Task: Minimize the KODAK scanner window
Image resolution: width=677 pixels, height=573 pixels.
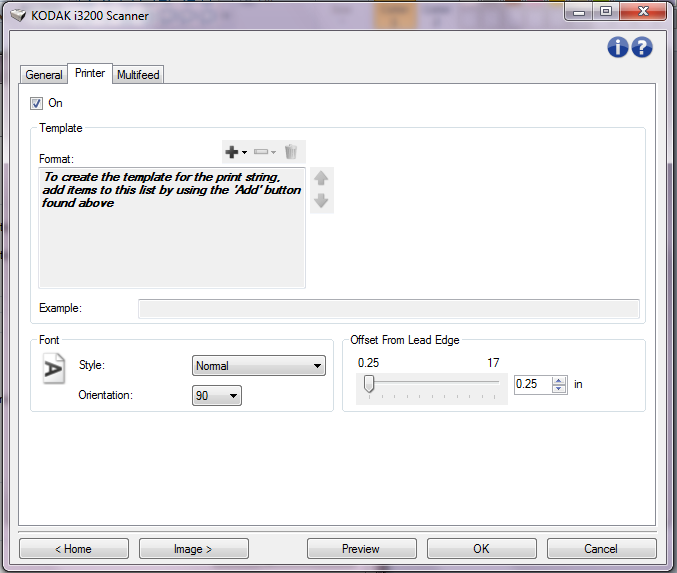Action: pos(579,12)
